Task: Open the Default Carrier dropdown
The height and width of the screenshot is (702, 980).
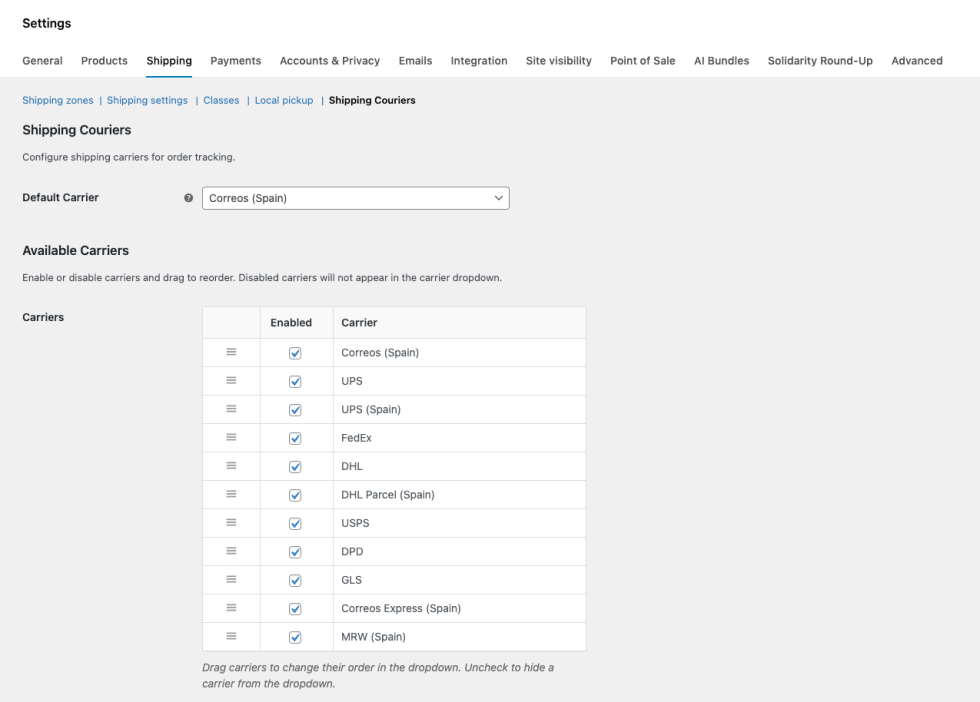Action: 355,198
